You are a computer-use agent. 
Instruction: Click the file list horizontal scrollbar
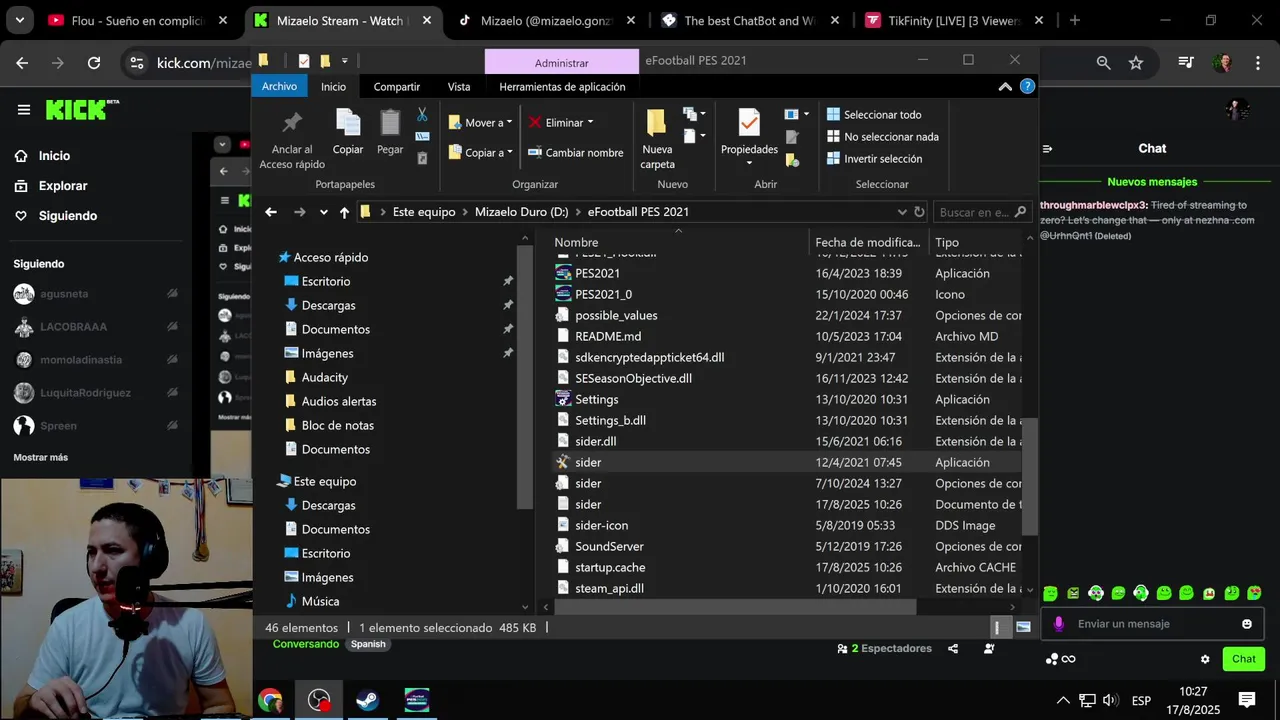coord(735,607)
